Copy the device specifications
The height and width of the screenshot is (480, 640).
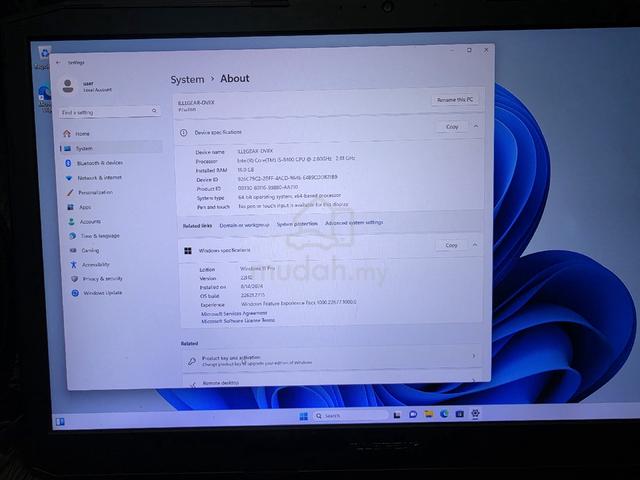452,127
